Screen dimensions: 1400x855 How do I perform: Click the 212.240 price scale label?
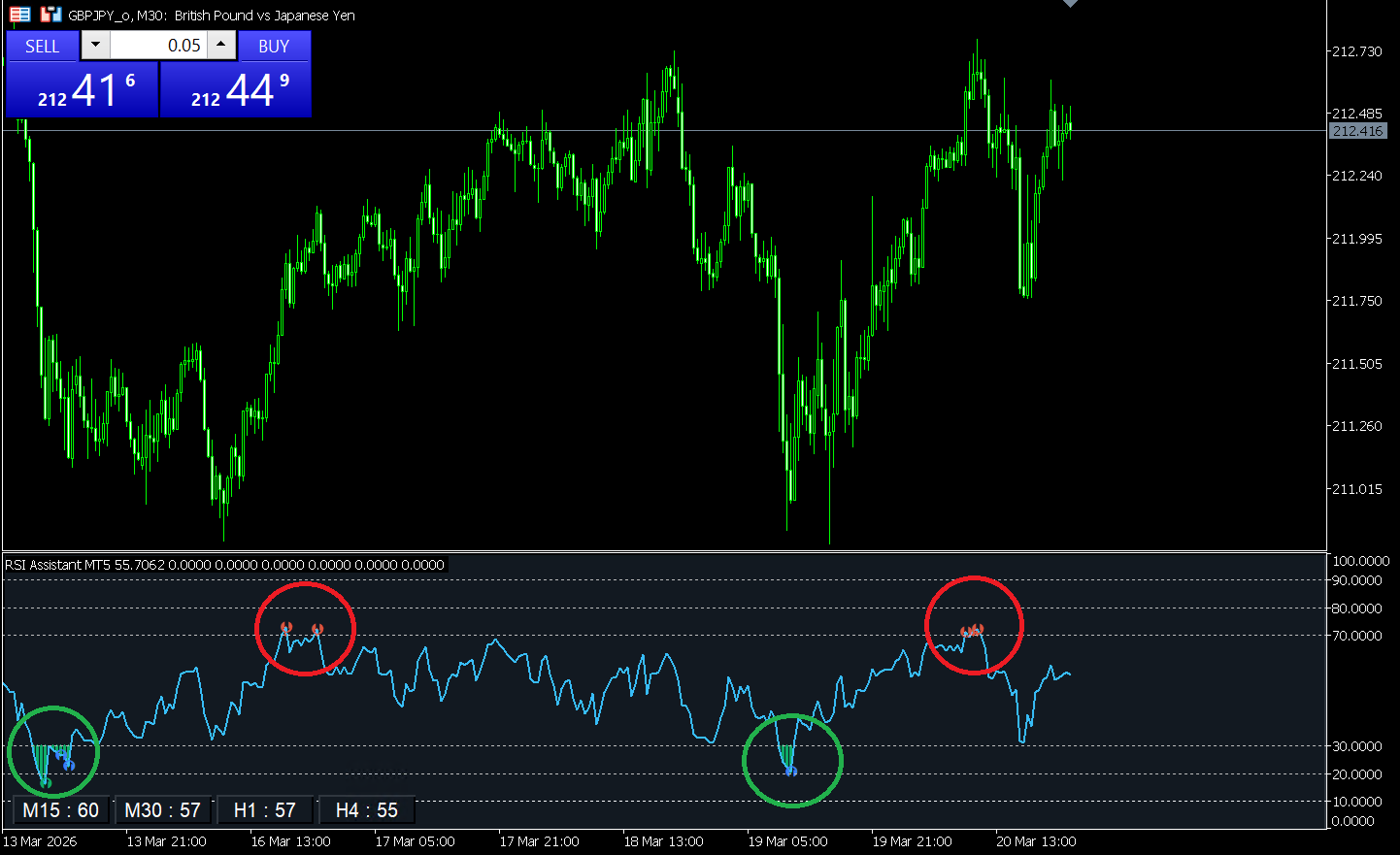[1356, 176]
